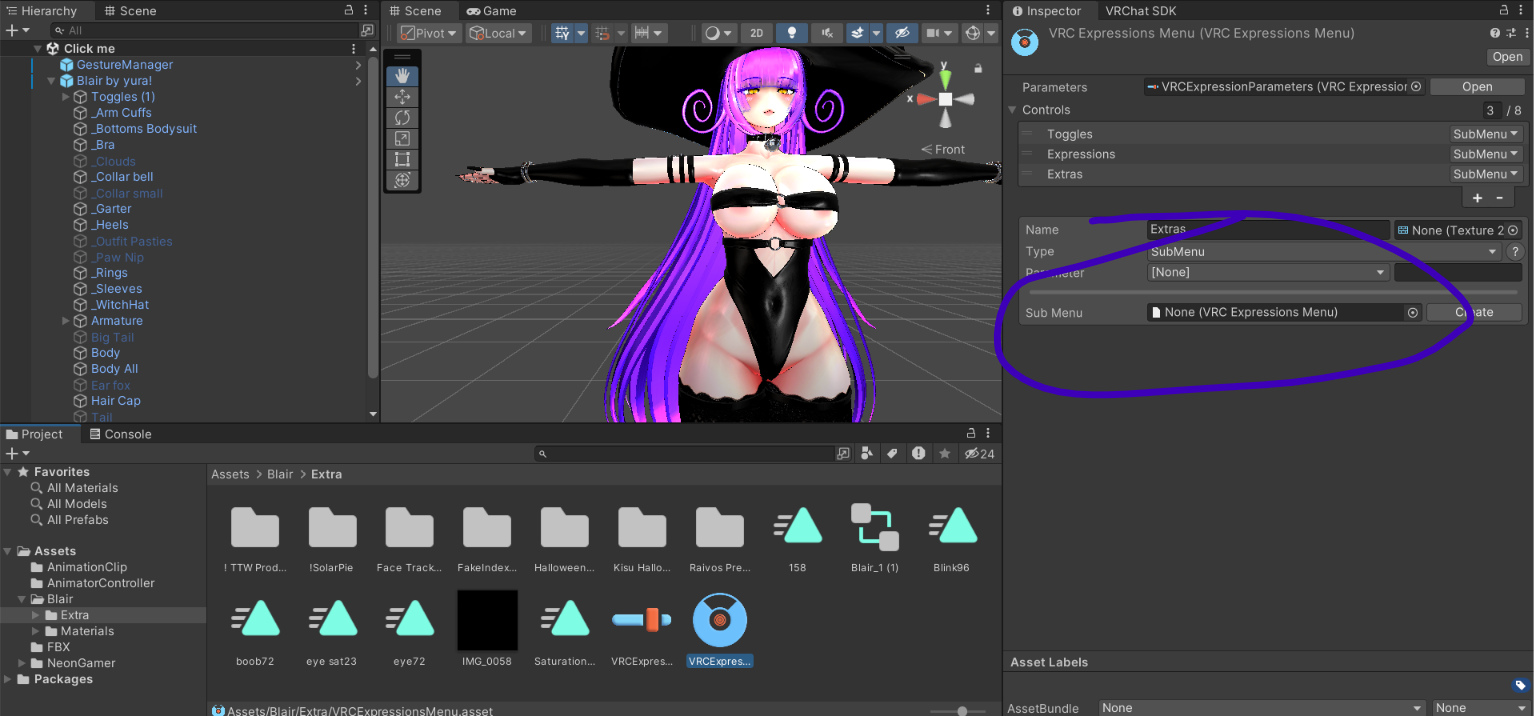Screen dimensions: 1534x716
Task: Select the boob72 animation asset
Action: click(255, 632)
